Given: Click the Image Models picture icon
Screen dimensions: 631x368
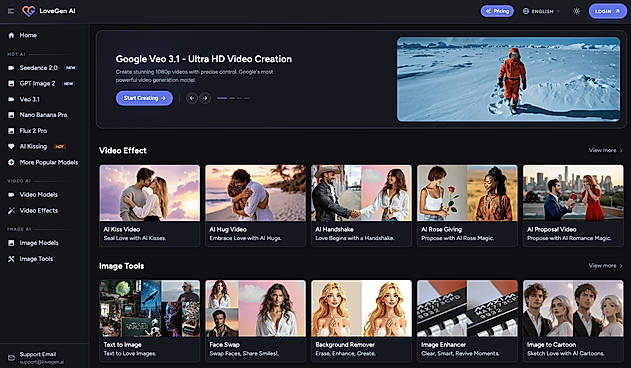Looking at the screenshot, I should click(11, 243).
